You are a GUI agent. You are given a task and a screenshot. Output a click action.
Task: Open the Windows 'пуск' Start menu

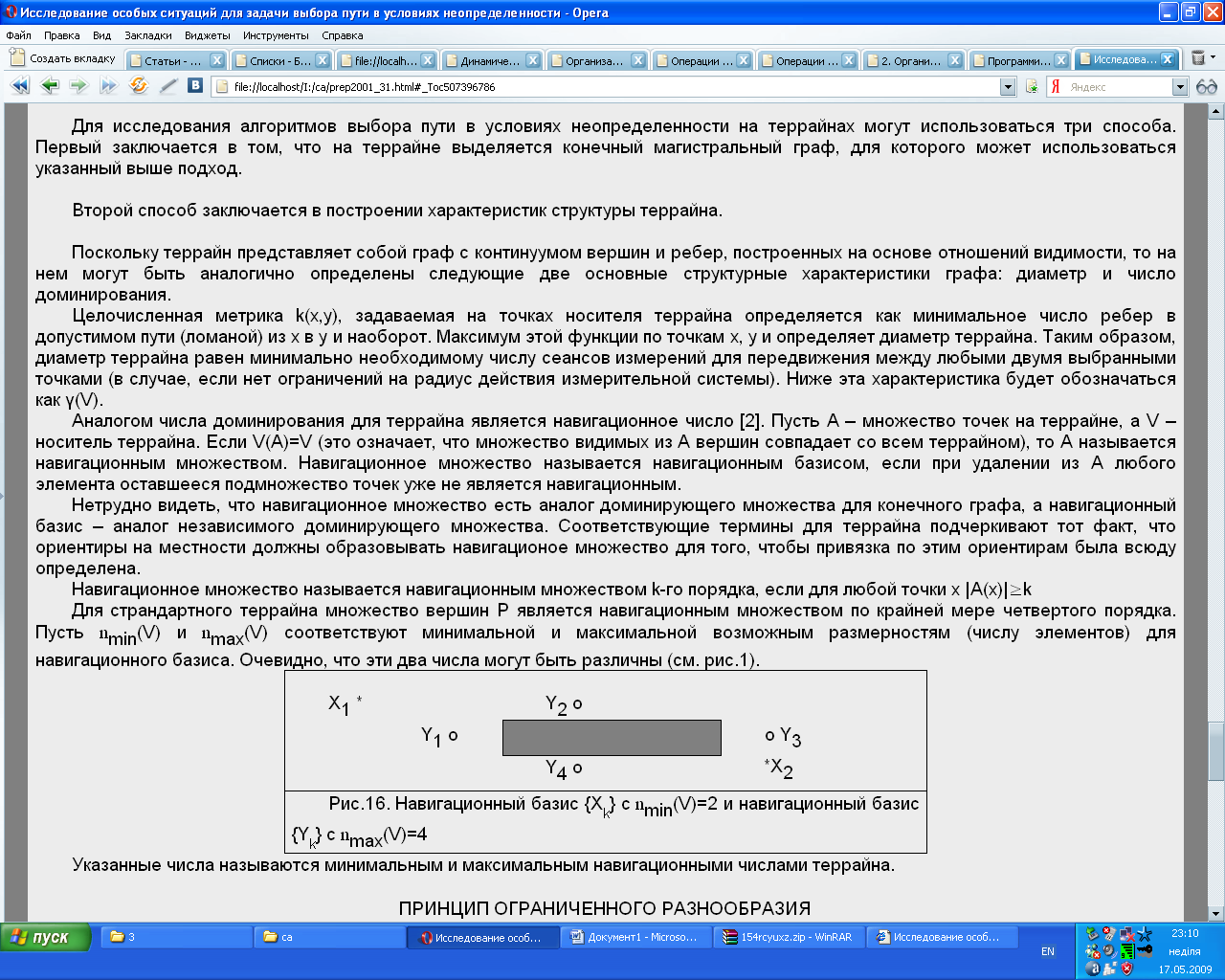(x=46, y=937)
